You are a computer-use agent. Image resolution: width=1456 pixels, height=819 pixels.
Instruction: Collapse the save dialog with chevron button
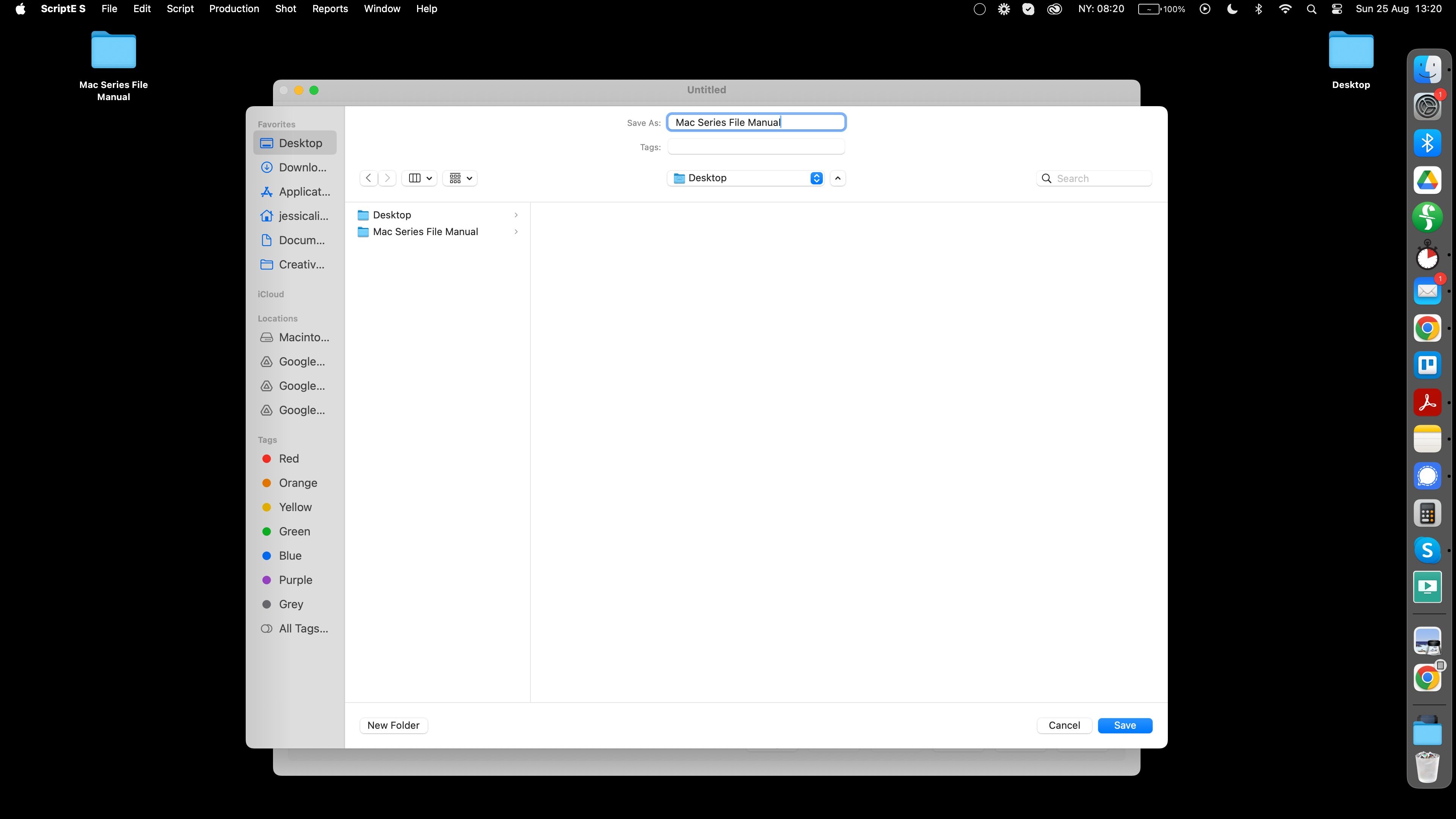[x=838, y=178]
